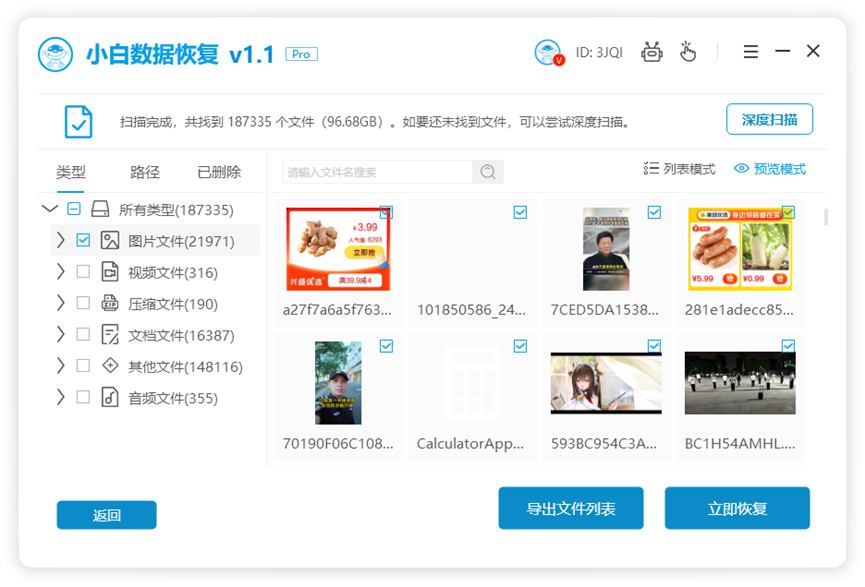Expand the 其他文件 category arrow
865x587 pixels.
[61, 366]
